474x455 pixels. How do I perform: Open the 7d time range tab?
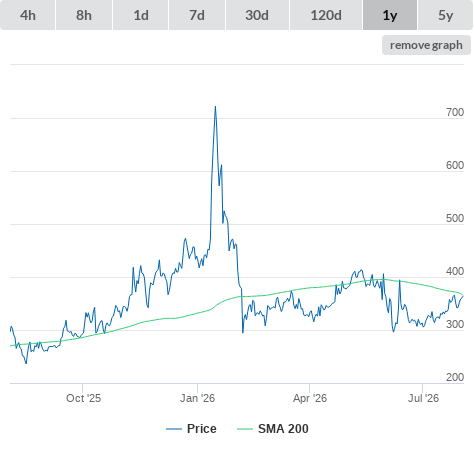[197, 15]
